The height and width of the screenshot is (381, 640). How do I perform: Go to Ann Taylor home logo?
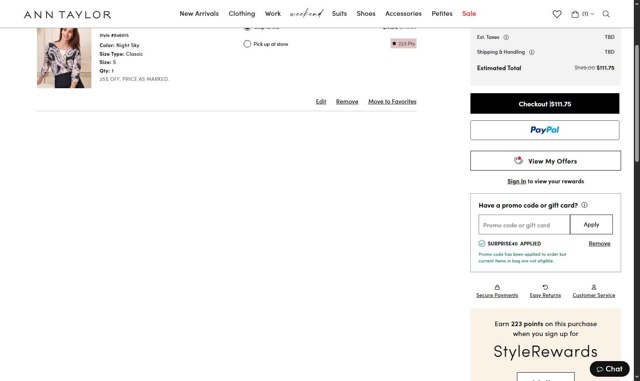(x=67, y=15)
